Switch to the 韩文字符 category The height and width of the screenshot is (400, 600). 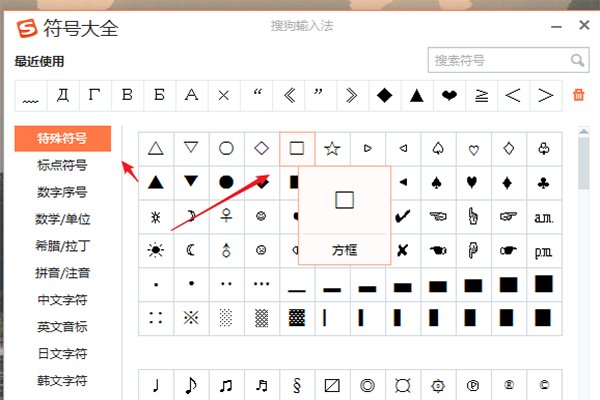63,380
